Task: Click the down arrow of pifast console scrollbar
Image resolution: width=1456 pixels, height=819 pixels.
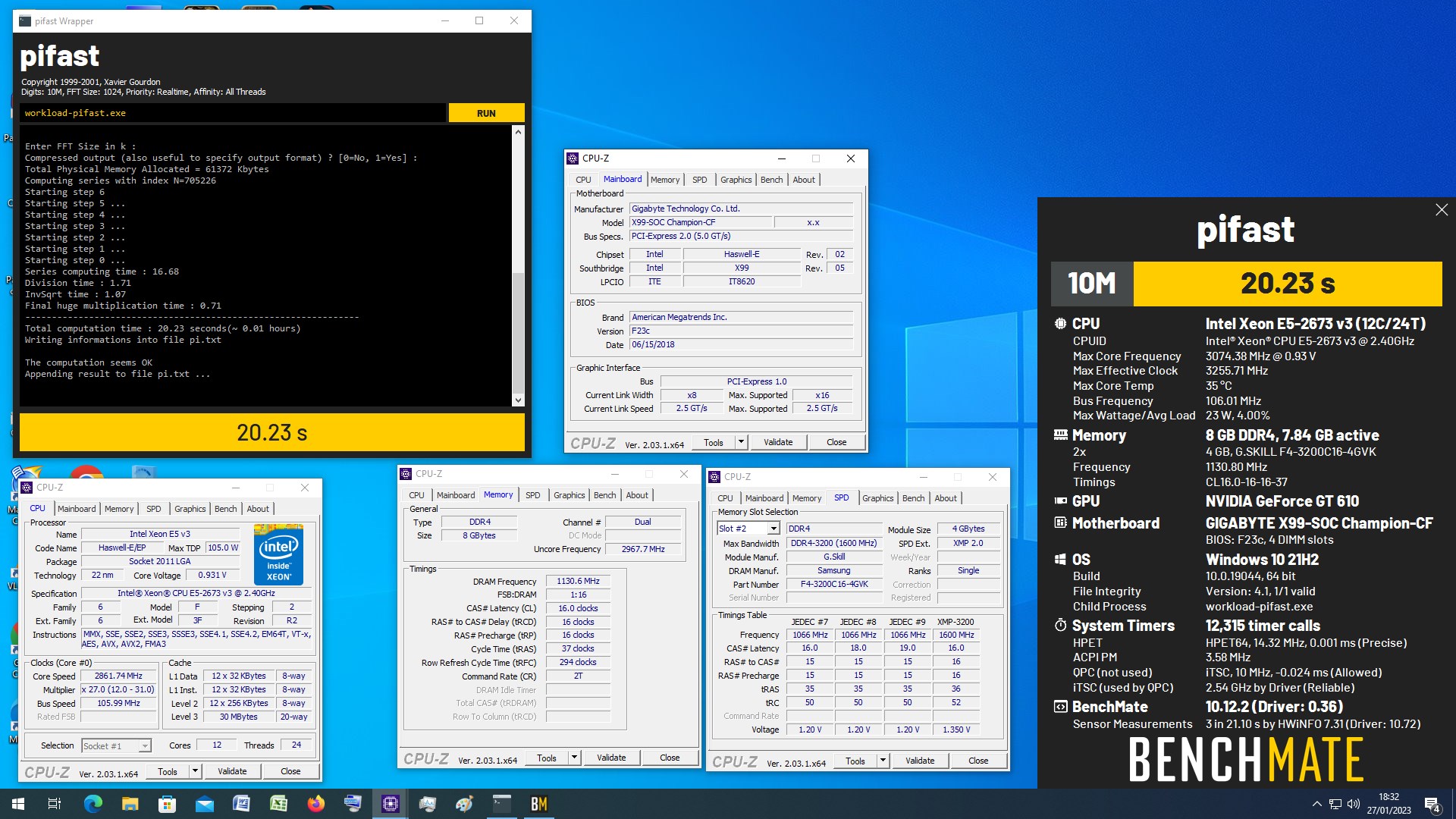Action: coord(518,400)
